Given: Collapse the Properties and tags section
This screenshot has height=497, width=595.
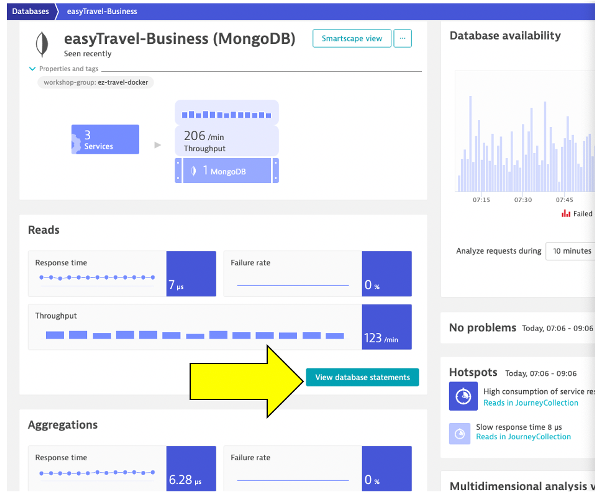Looking at the screenshot, I should click(32, 69).
